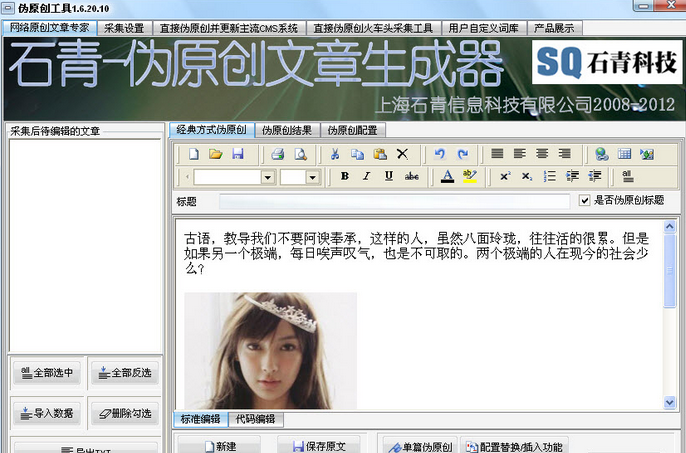Open the 产品展示 tab
The height and width of the screenshot is (453, 686).
[554, 28]
